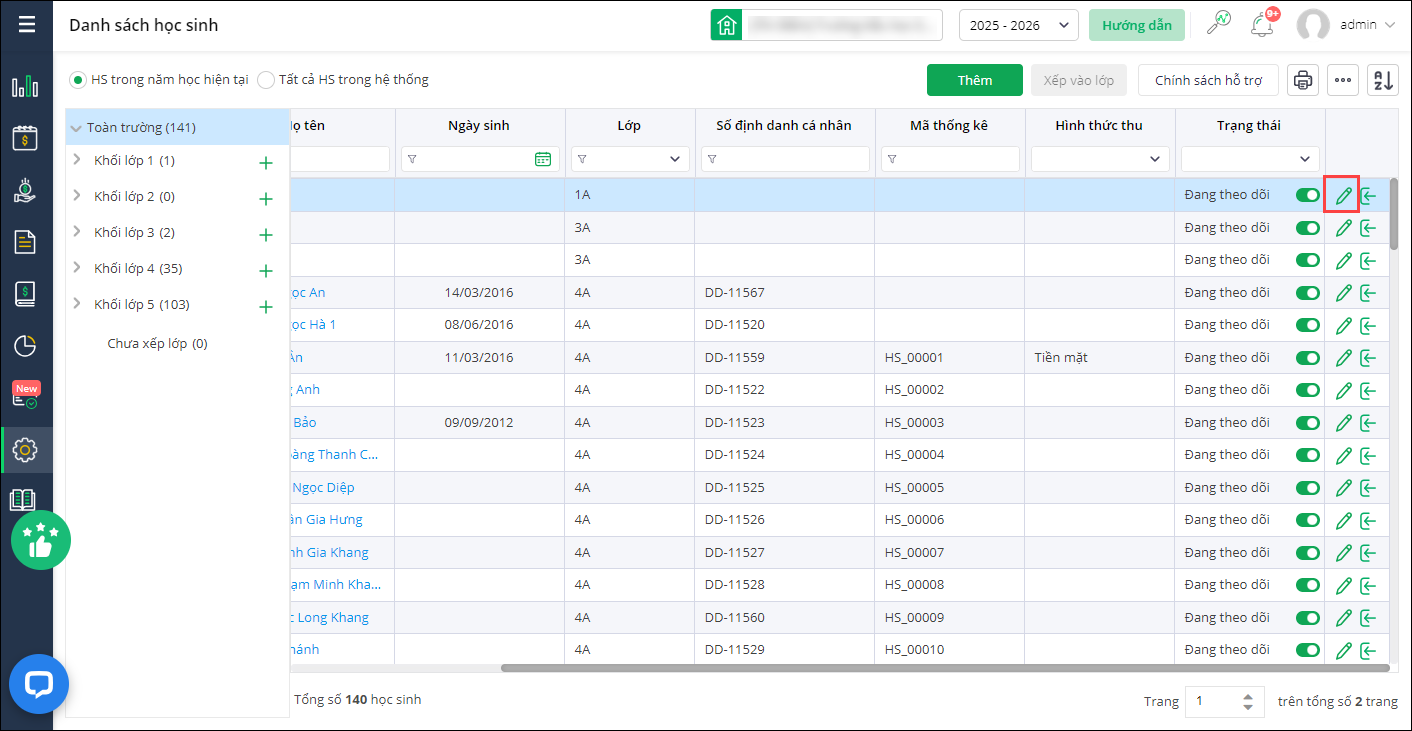Select 'HS trong năm học hiện tại' radio
Screen dimensions: 1412x731
[x=78, y=80]
